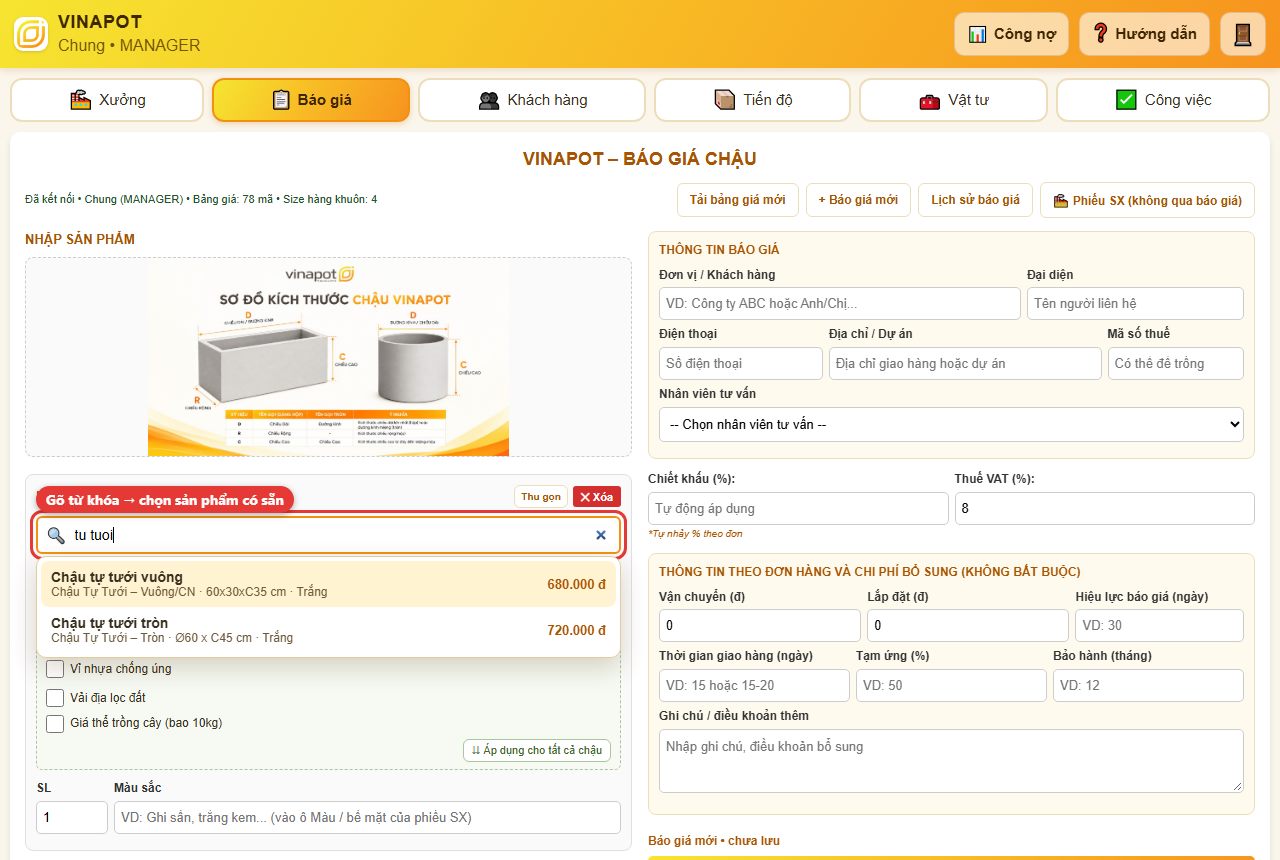Open Công nợ debt report
The image size is (1280, 860).
pos(1011,34)
